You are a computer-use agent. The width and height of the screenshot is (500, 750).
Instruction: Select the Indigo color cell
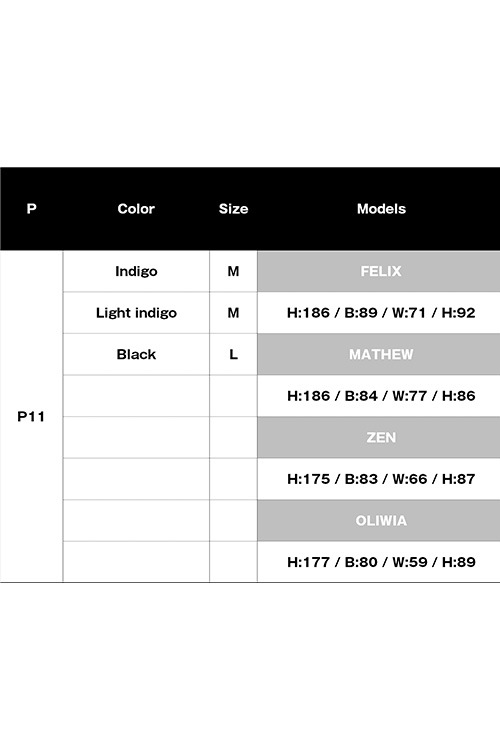click(136, 271)
